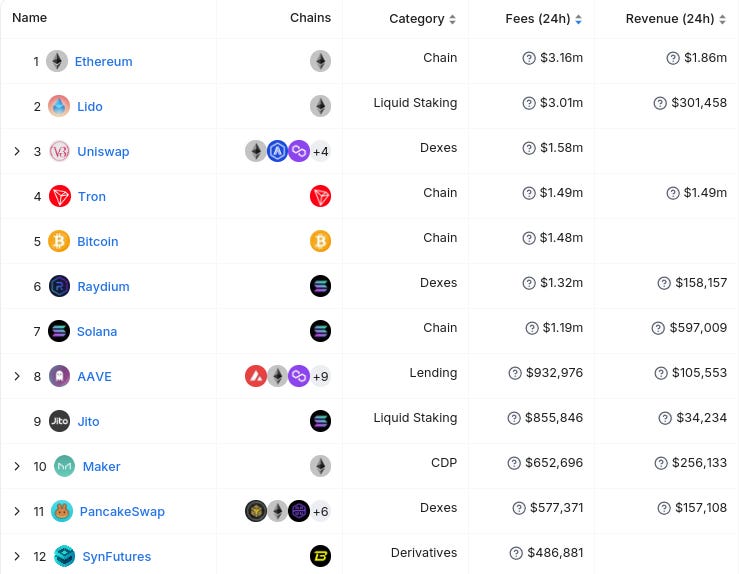Click the PancakeSwap bunny logo
Image resolution: width=739 pixels, height=574 pixels.
(62, 511)
